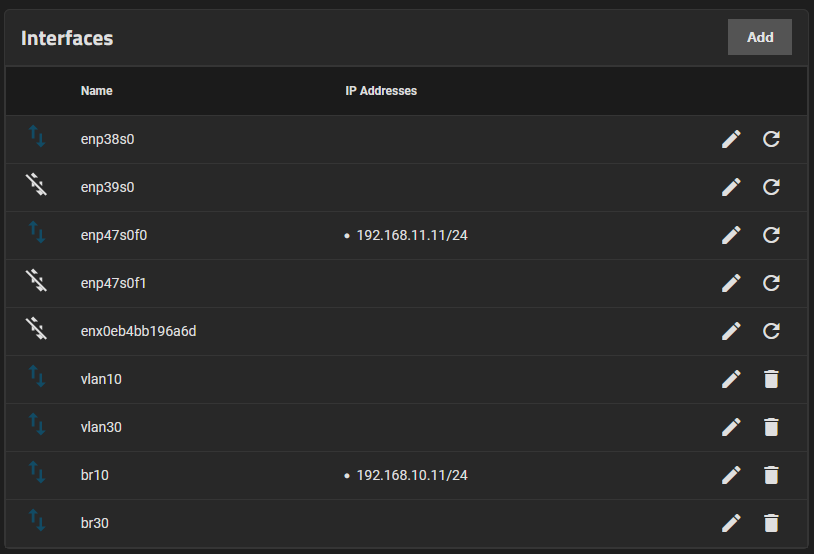Click the enp38s0 link state icon
814x554 pixels.
pyautogui.click(x=37, y=137)
